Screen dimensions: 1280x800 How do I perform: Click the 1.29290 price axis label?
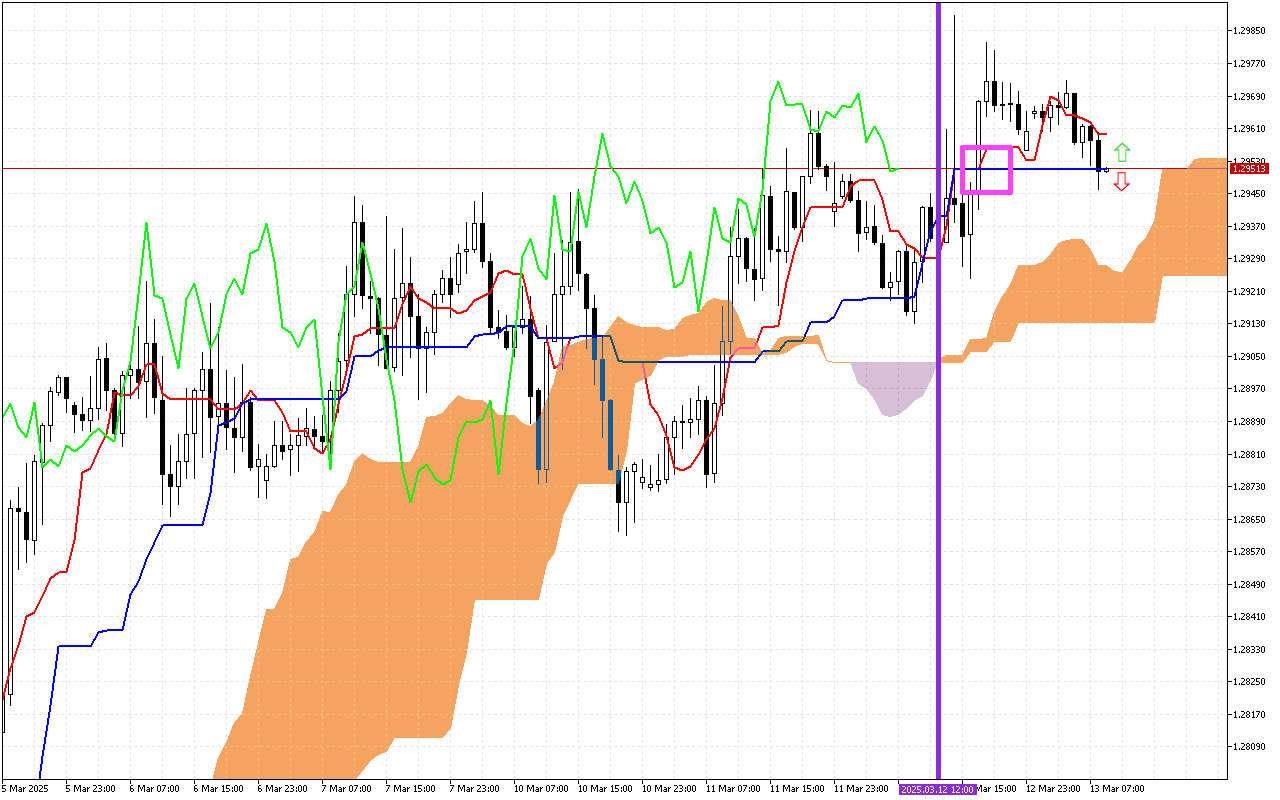[x=1250, y=259]
